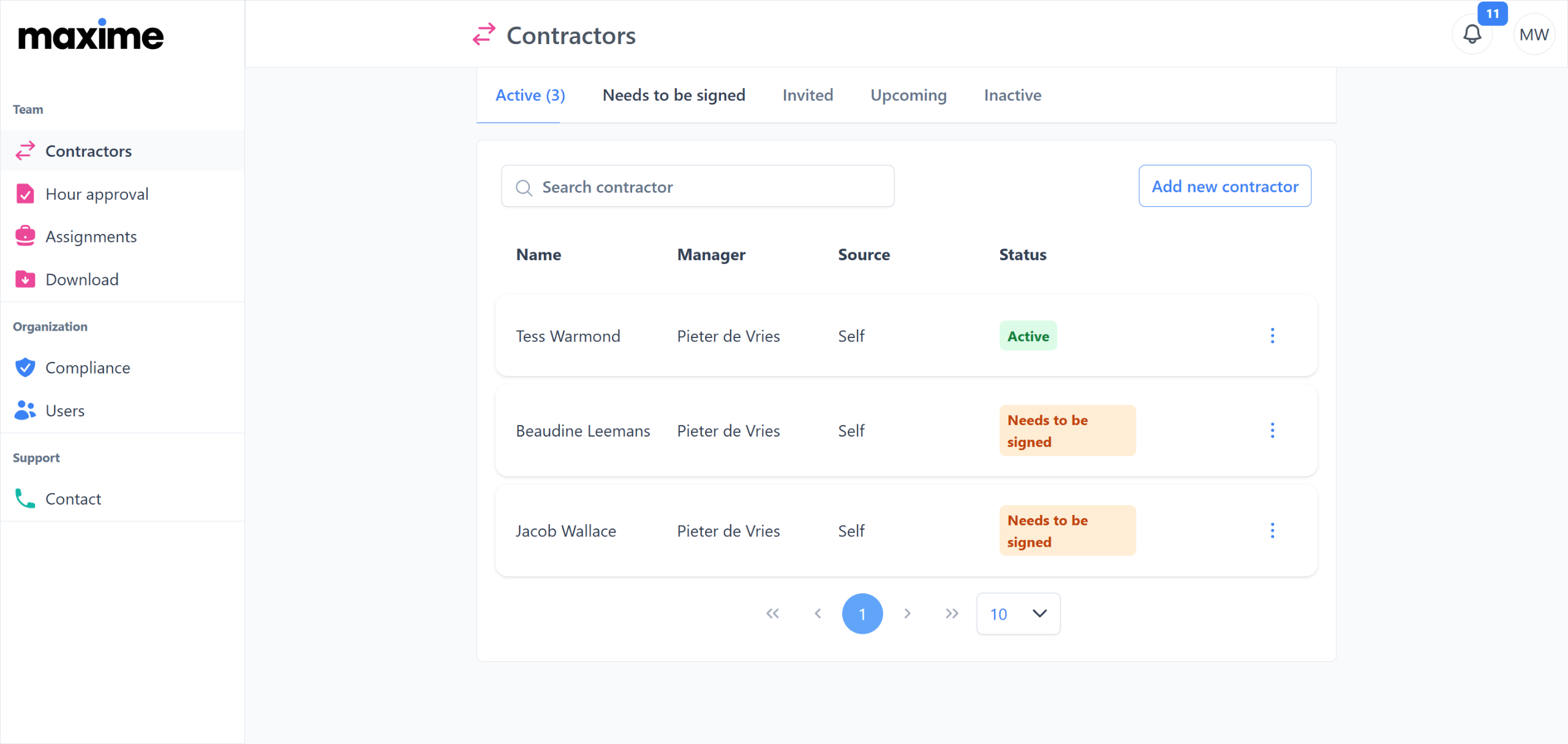Image resolution: width=1568 pixels, height=744 pixels.
Task: Open the Upcoming tab
Action: tap(908, 96)
